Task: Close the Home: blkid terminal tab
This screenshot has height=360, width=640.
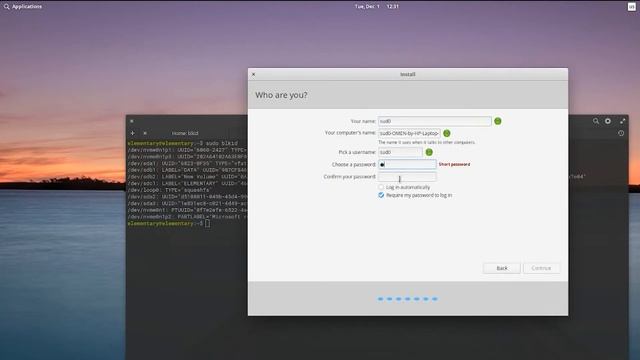Action: click(145, 133)
